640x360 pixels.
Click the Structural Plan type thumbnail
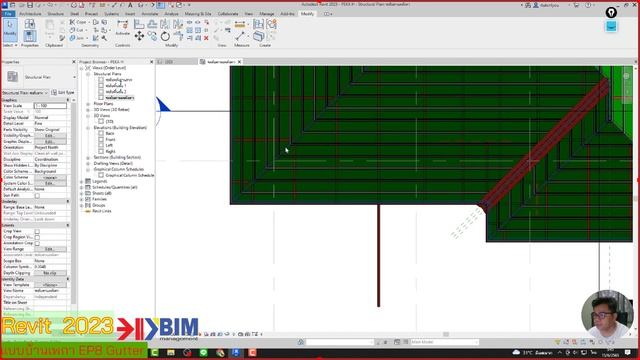(13, 77)
